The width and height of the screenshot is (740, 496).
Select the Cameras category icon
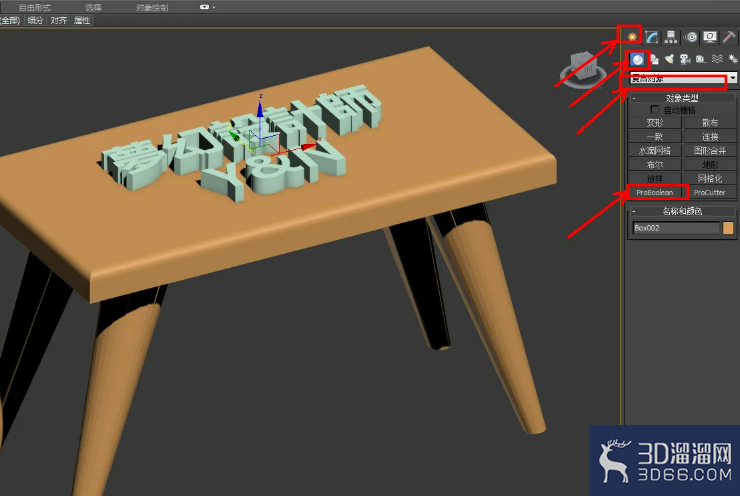pos(685,59)
